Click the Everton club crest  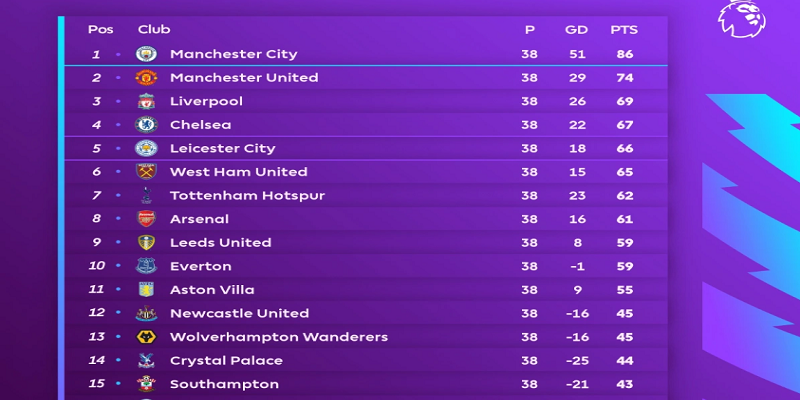click(x=147, y=266)
